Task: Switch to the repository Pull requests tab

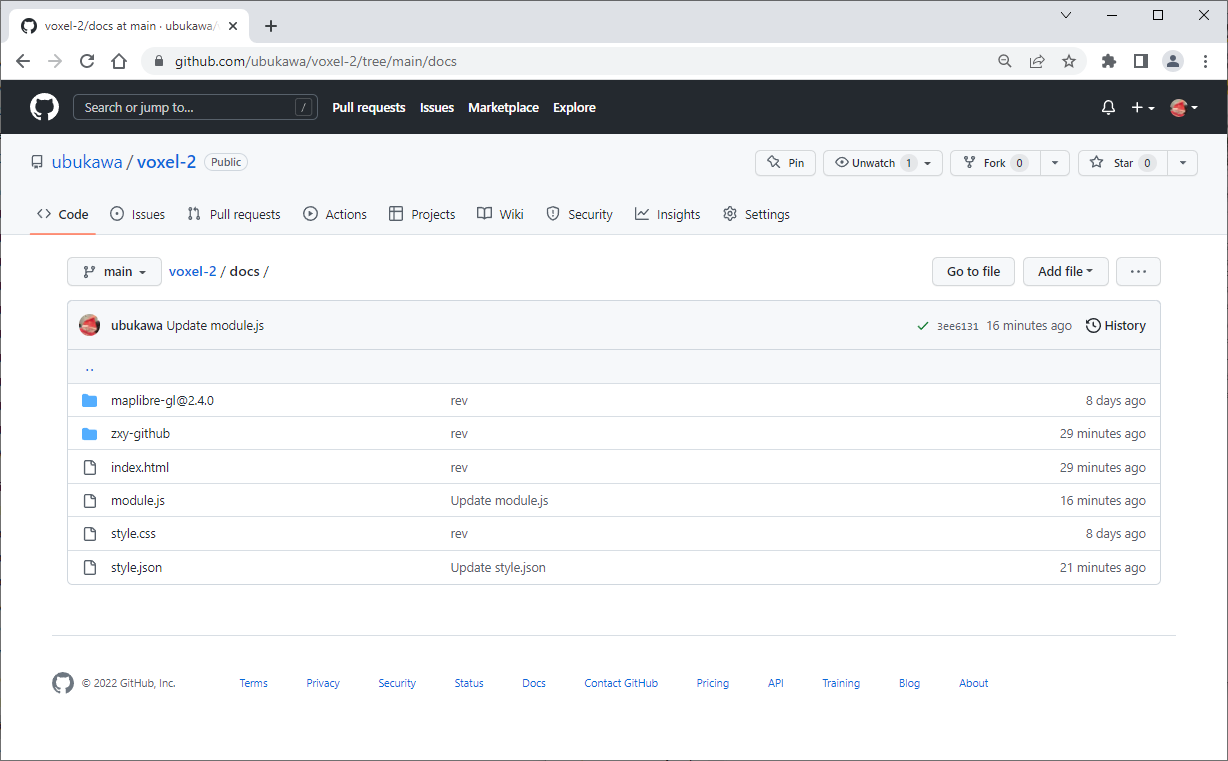Action: click(234, 214)
